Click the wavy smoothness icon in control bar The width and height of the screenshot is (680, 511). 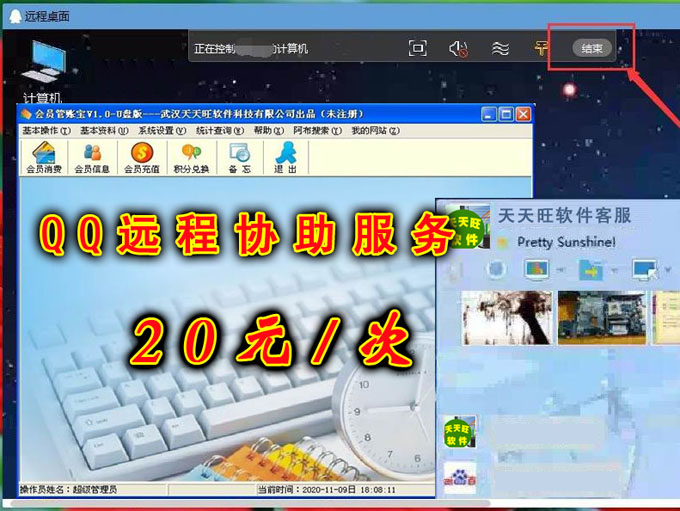[500, 49]
